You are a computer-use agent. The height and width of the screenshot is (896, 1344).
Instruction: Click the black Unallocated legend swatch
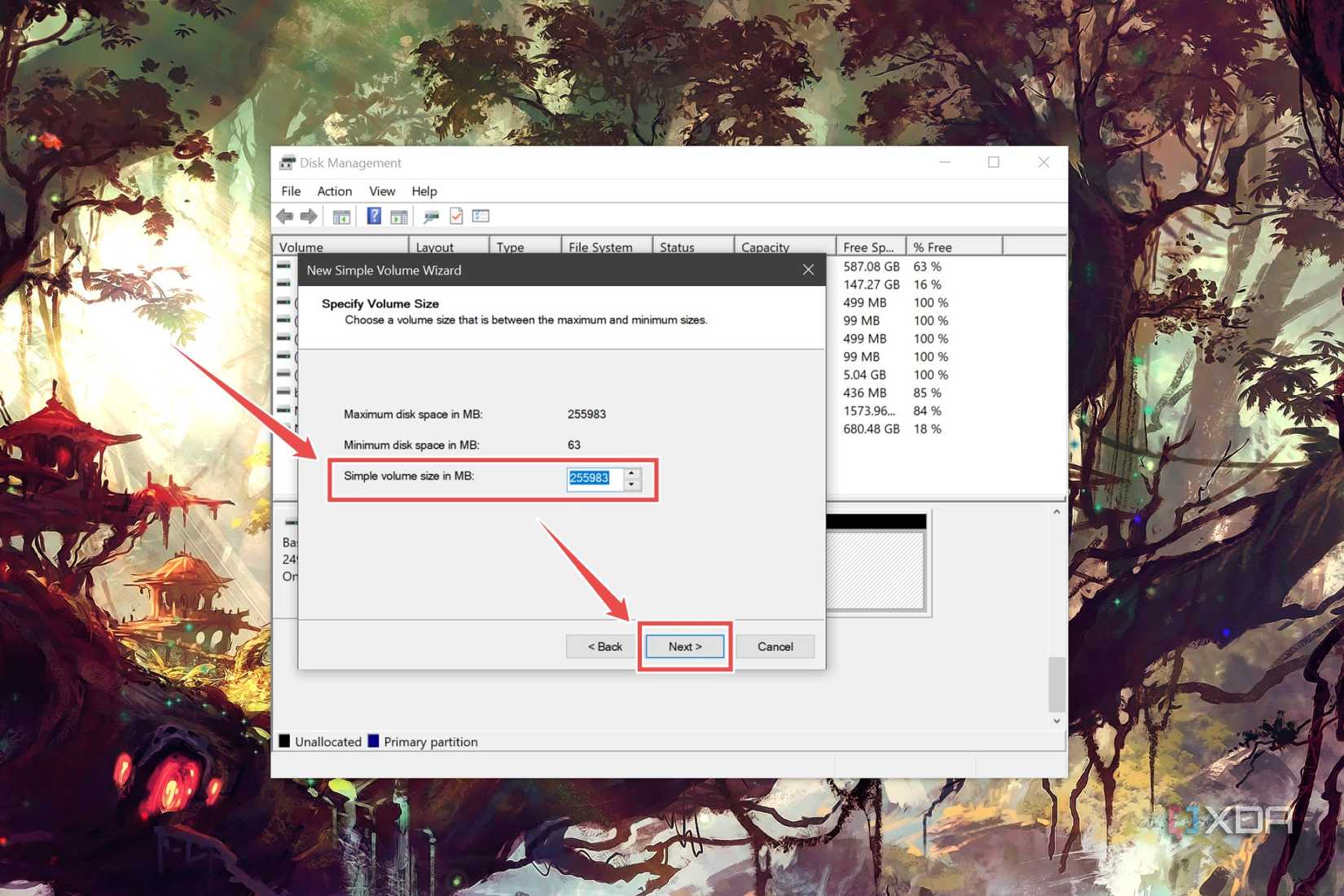click(284, 741)
